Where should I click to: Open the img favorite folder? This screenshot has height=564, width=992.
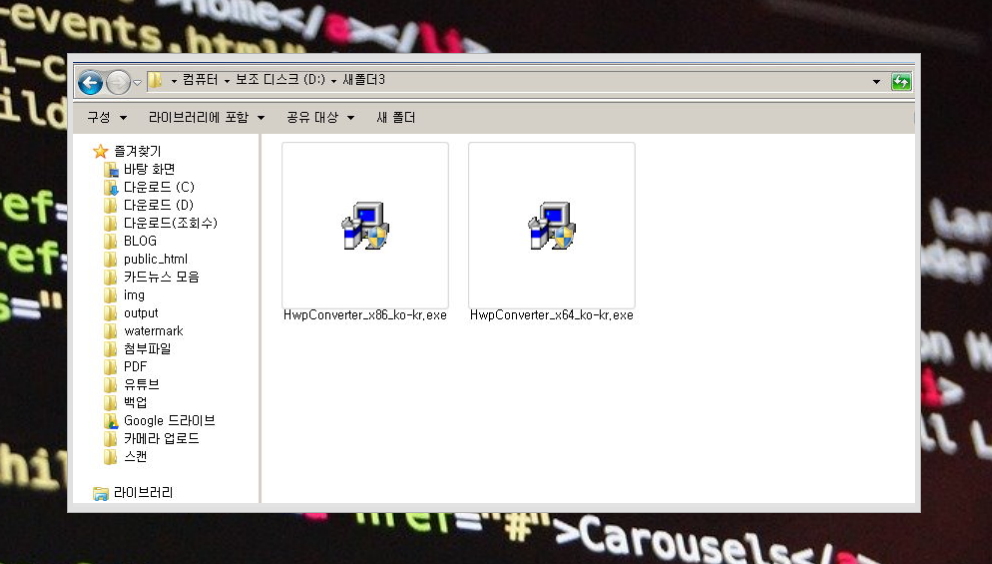134,295
